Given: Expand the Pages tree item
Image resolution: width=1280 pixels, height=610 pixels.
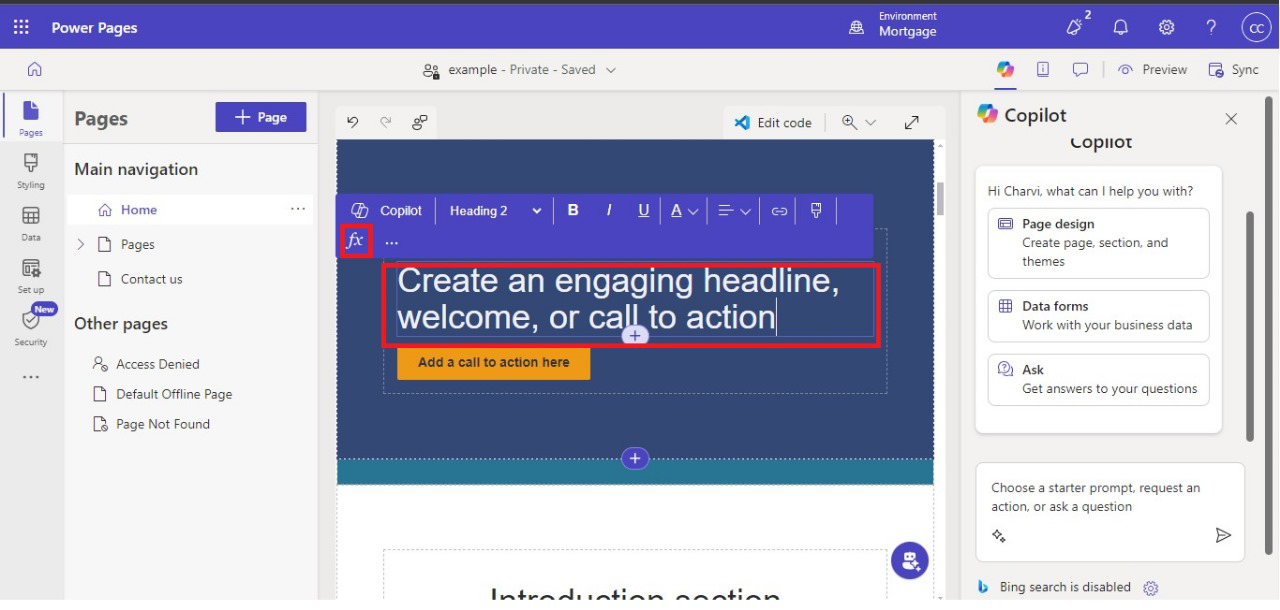Looking at the screenshot, I should [81, 244].
